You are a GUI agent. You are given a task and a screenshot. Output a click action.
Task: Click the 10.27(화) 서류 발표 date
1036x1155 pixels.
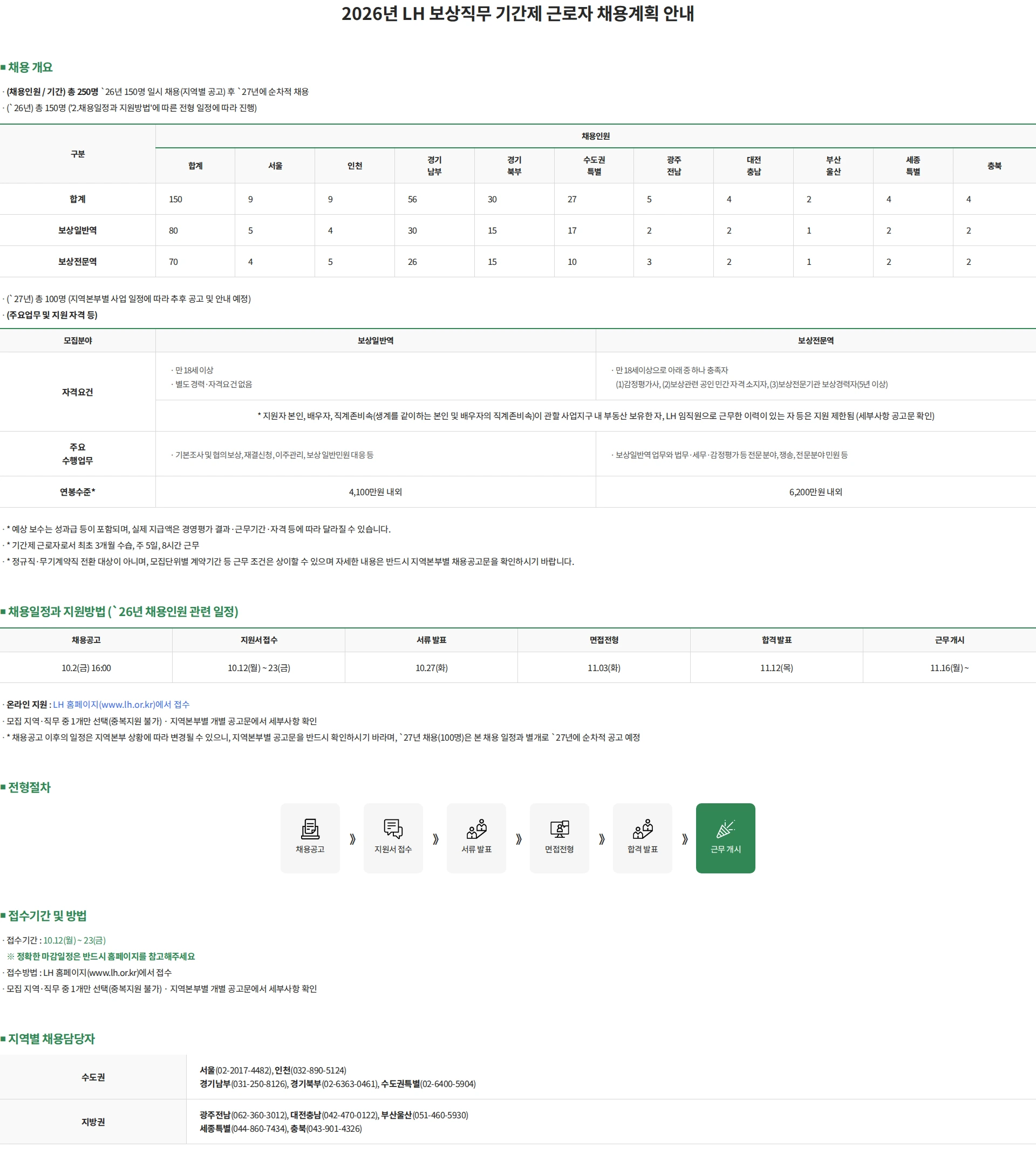pyautogui.click(x=432, y=668)
